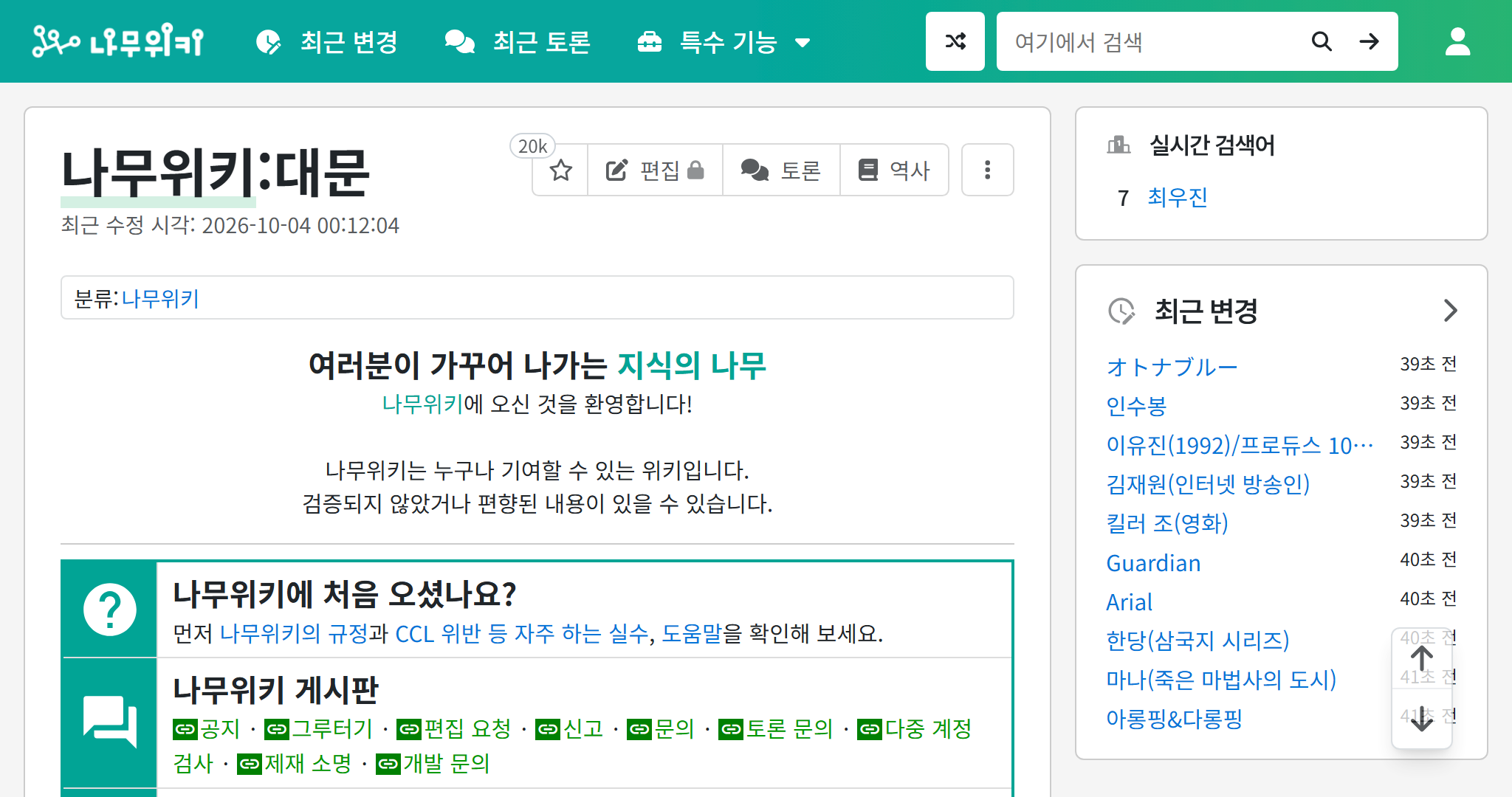Open the 역사 history button

point(894,170)
